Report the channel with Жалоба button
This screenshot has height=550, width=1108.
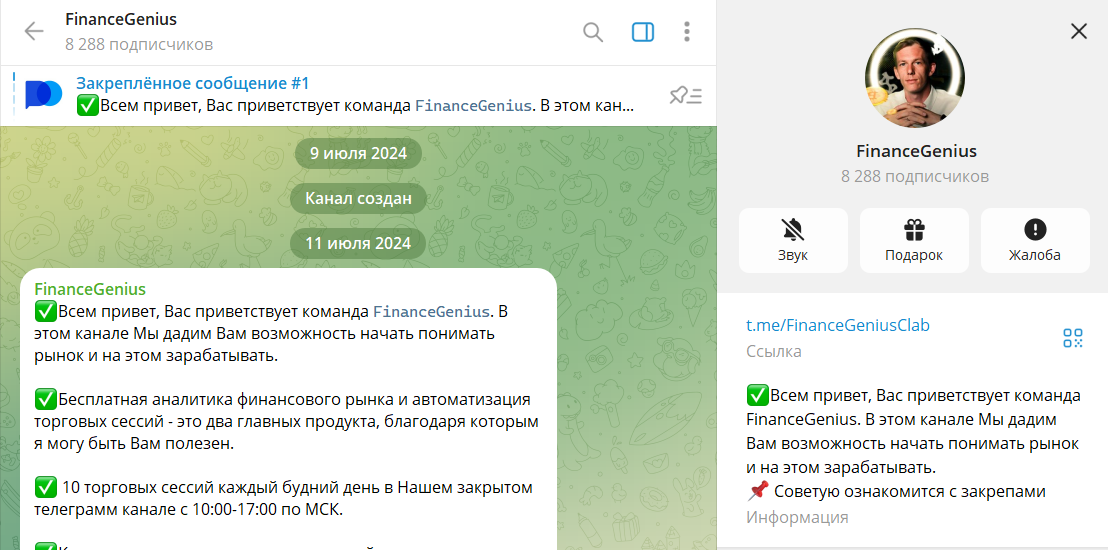coord(1035,240)
